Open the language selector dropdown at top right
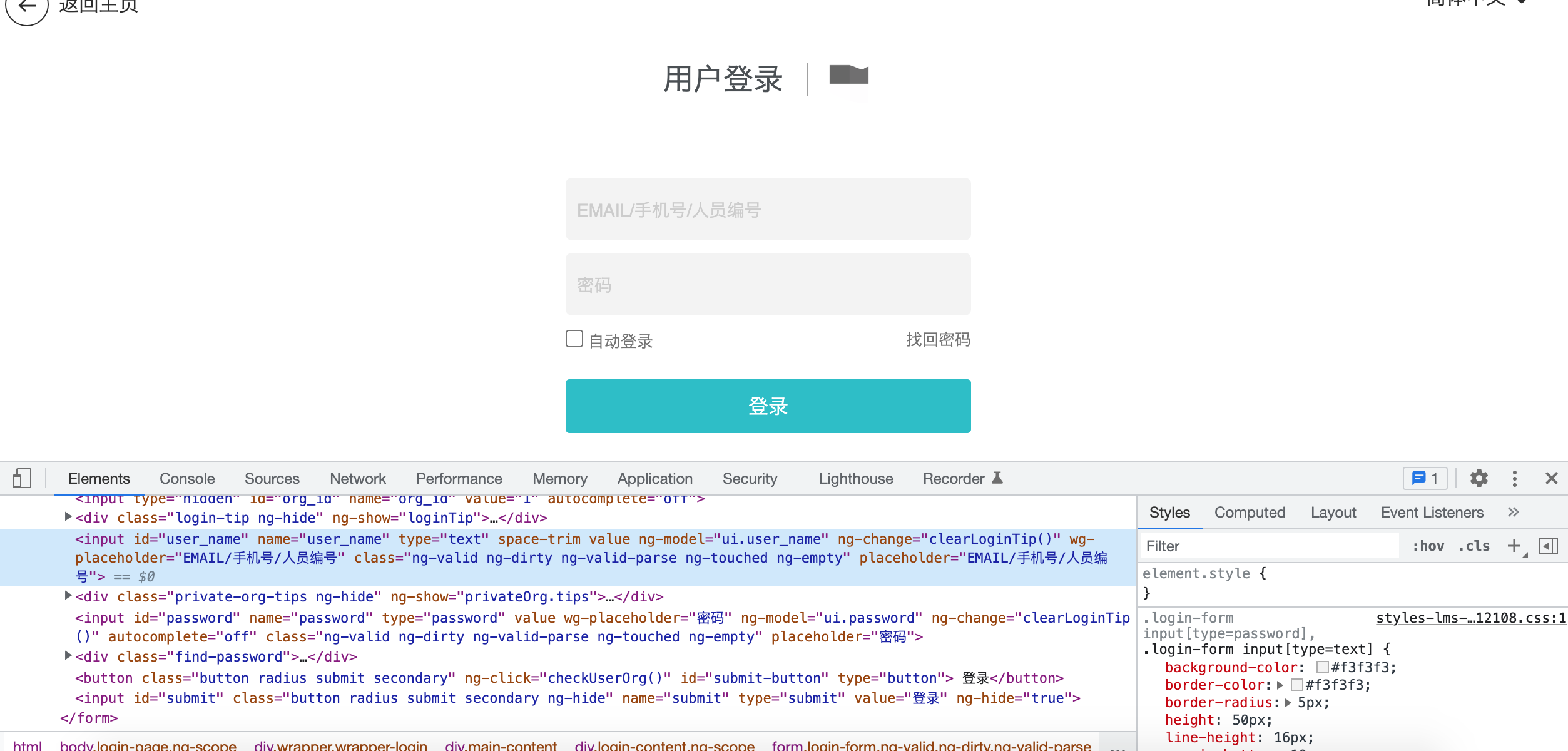The height and width of the screenshot is (751, 1568). tap(1477, 3)
